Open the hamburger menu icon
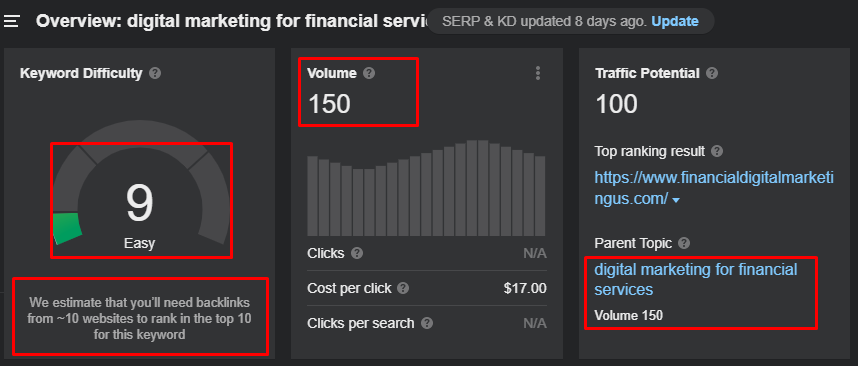Viewport: 858px width, 366px height. pyautogui.click(x=12, y=21)
